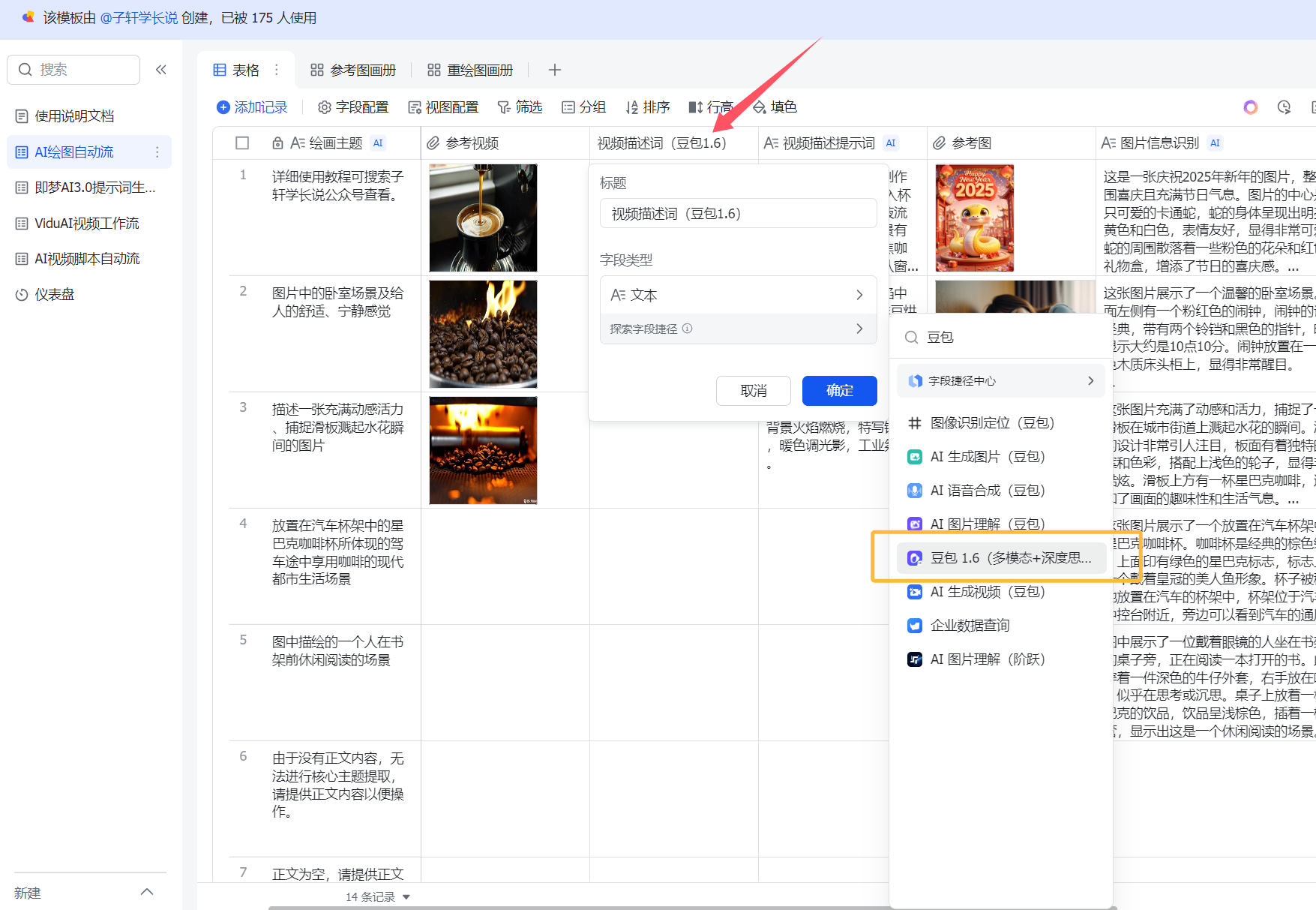Select 图像识别定位（豆包） shortcut
The width and height of the screenshot is (1316, 910).
point(1001,423)
